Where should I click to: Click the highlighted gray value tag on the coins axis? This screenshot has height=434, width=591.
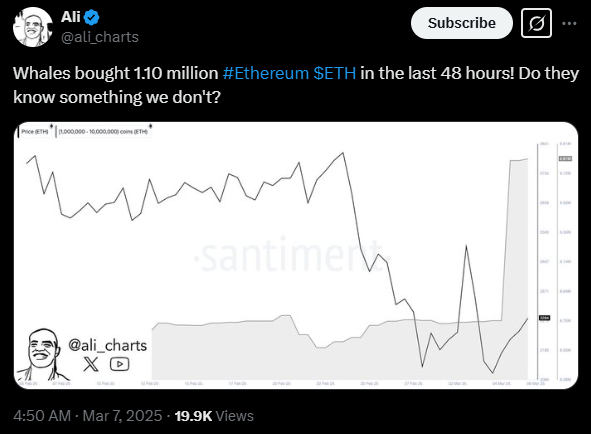point(565,159)
